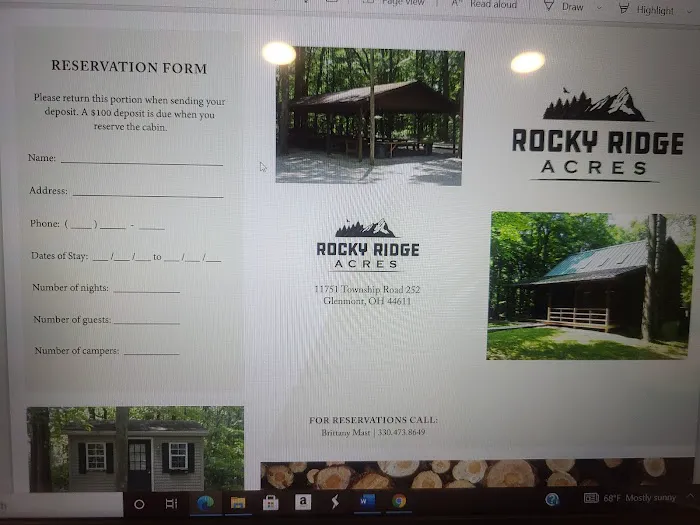Open Google Chrome from the taskbar

point(399,501)
